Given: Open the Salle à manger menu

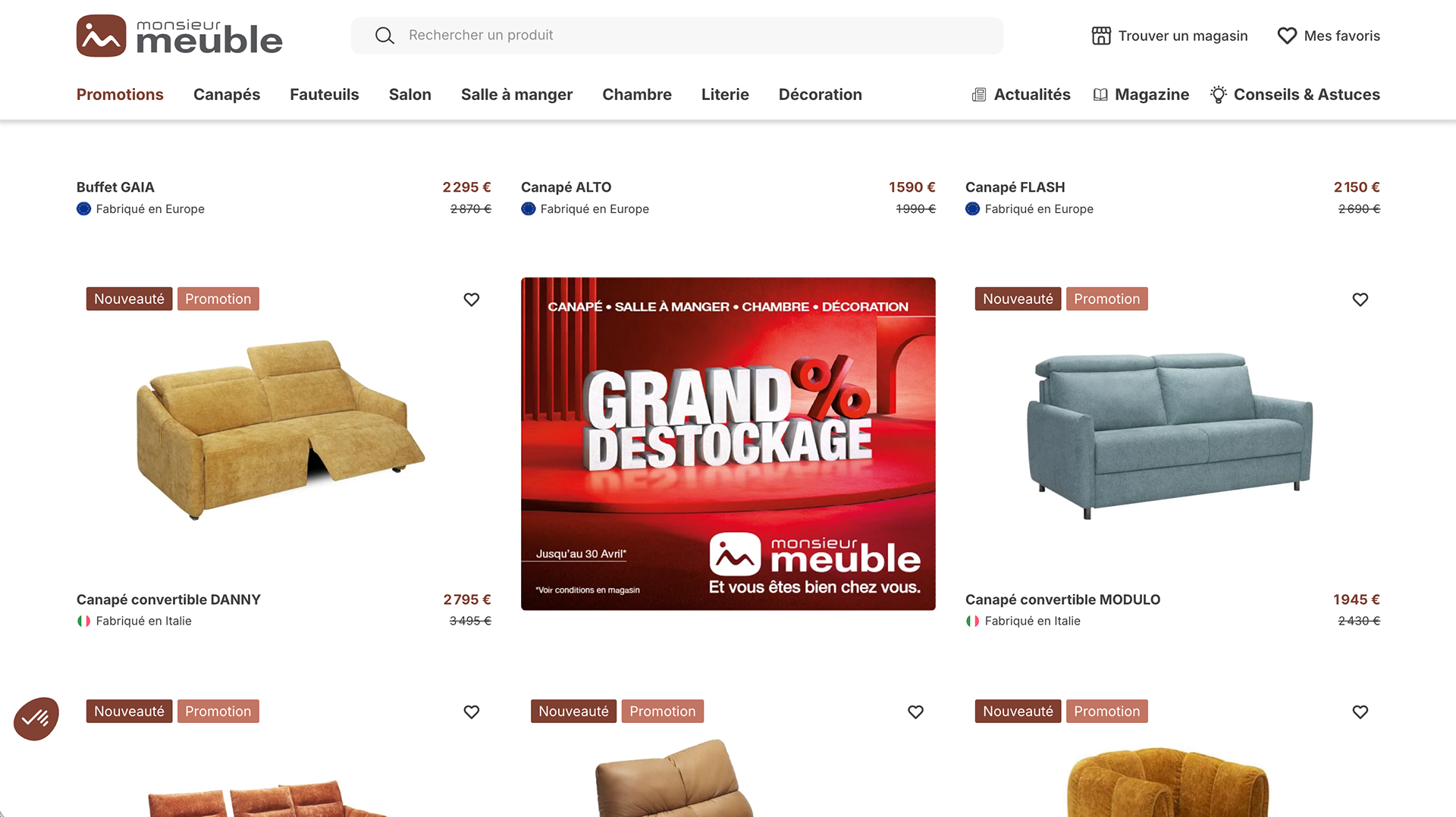Looking at the screenshot, I should [x=516, y=95].
